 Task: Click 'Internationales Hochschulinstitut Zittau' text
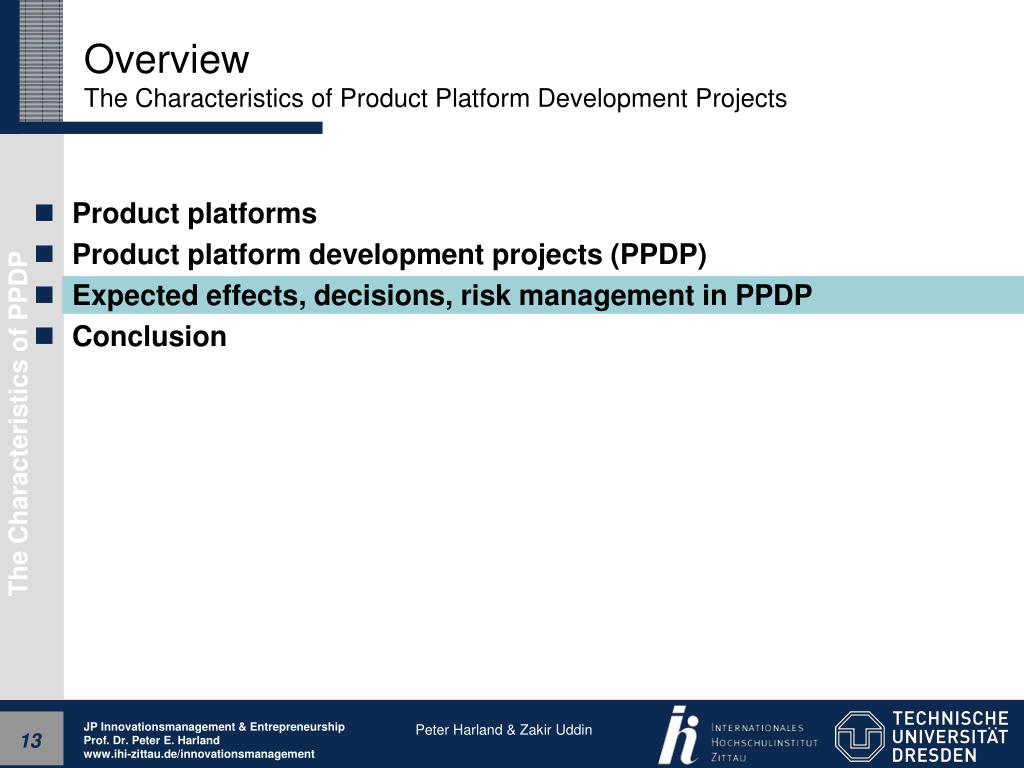[764, 743]
